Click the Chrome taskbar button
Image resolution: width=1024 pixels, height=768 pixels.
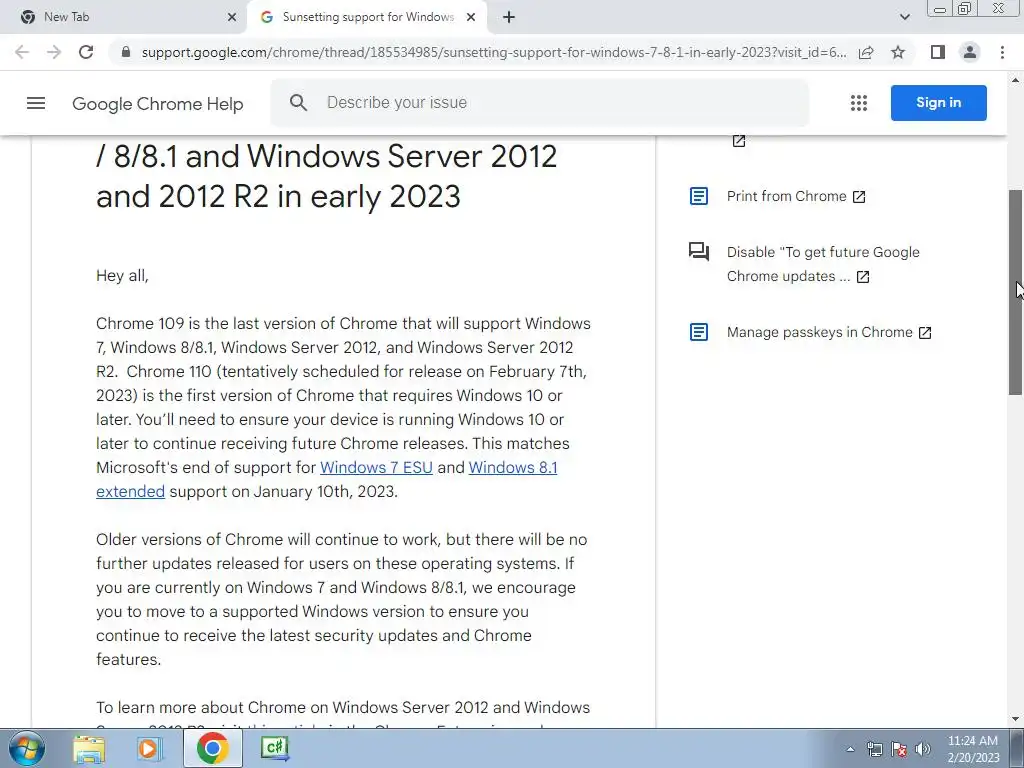click(x=213, y=748)
